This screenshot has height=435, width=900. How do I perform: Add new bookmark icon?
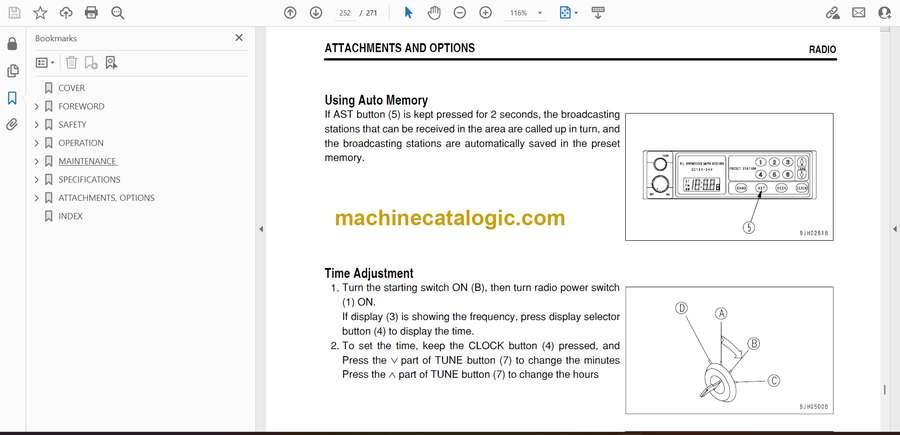click(x=91, y=63)
